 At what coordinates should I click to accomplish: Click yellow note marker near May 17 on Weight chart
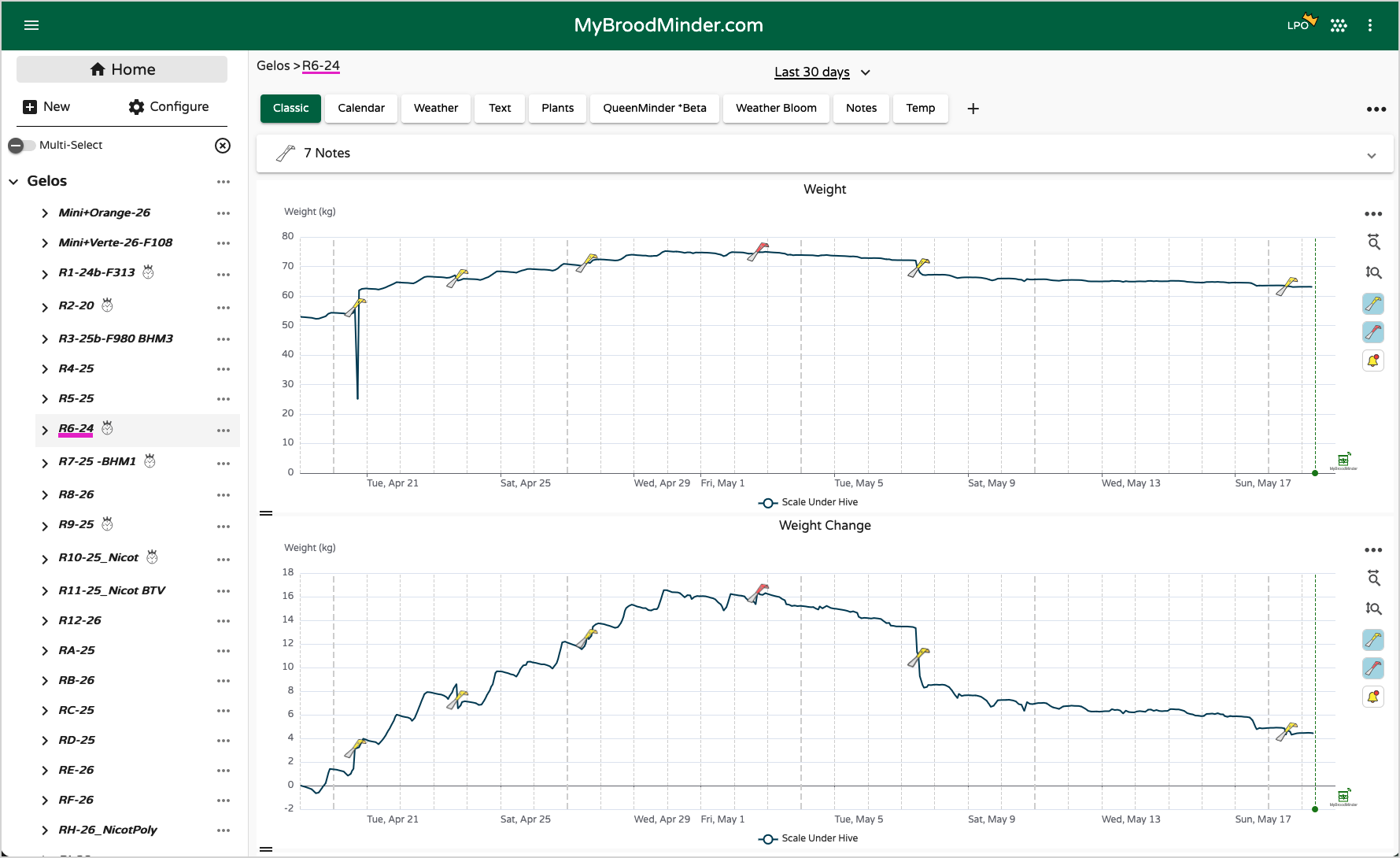pos(1287,287)
